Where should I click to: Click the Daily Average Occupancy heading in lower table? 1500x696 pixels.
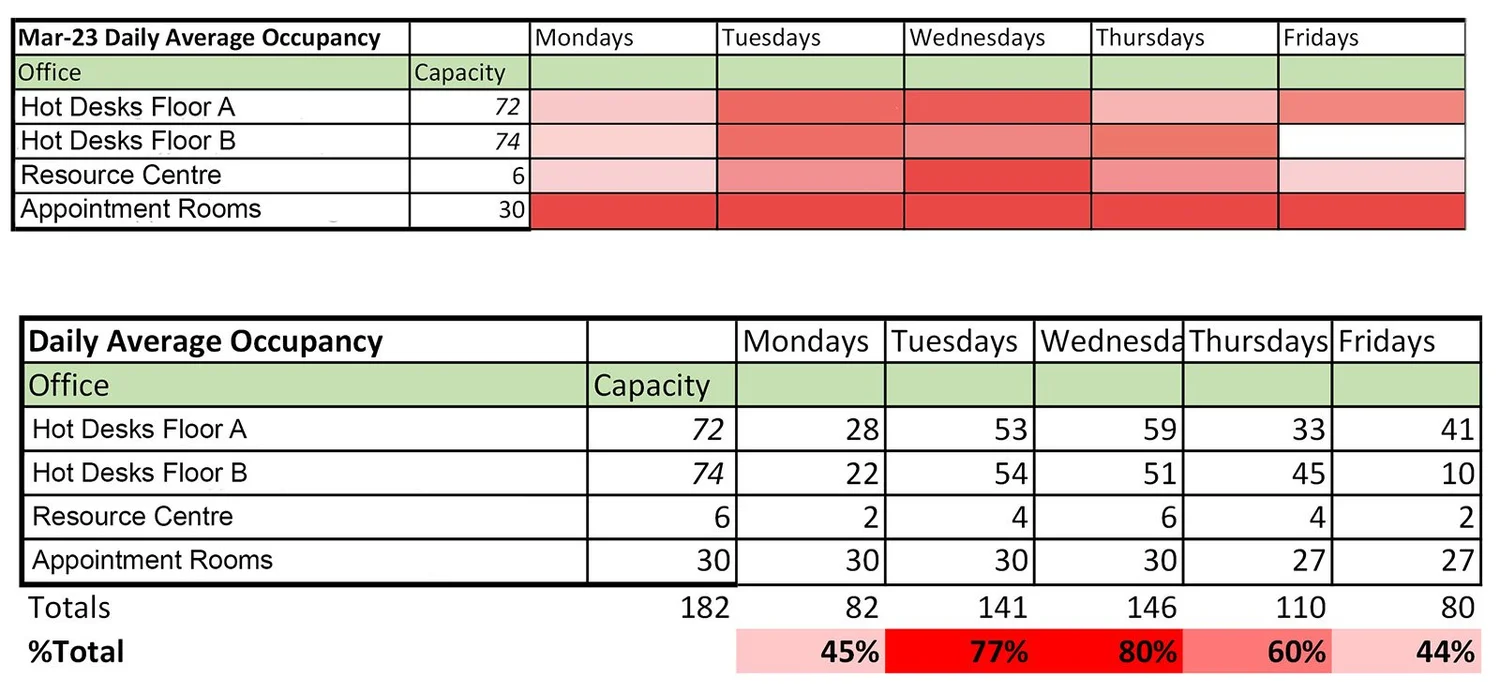coord(305,341)
